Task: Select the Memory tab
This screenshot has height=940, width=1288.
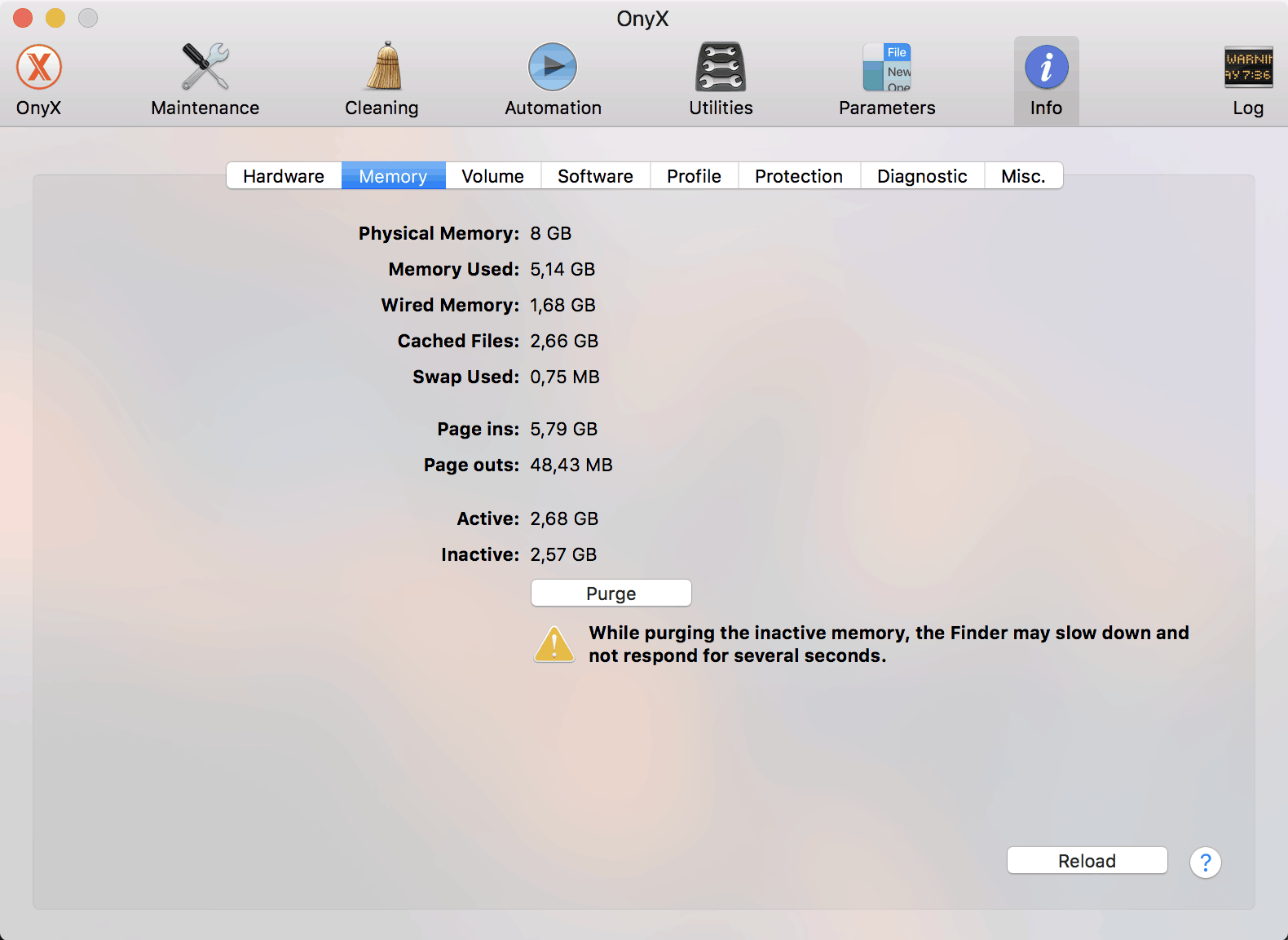Action: pos(393,176)
